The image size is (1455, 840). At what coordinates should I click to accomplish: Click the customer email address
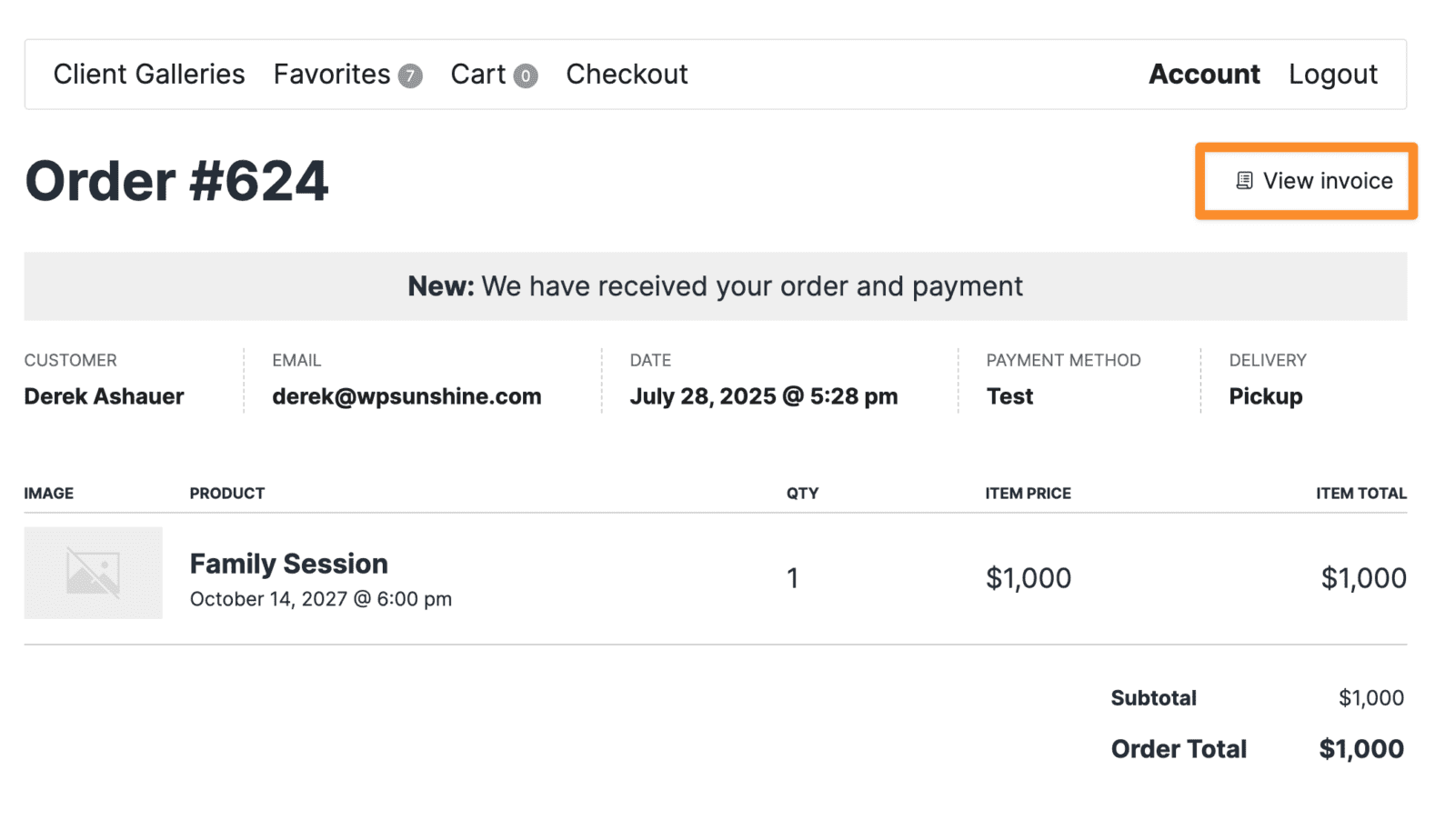click(x=406, y=396)
